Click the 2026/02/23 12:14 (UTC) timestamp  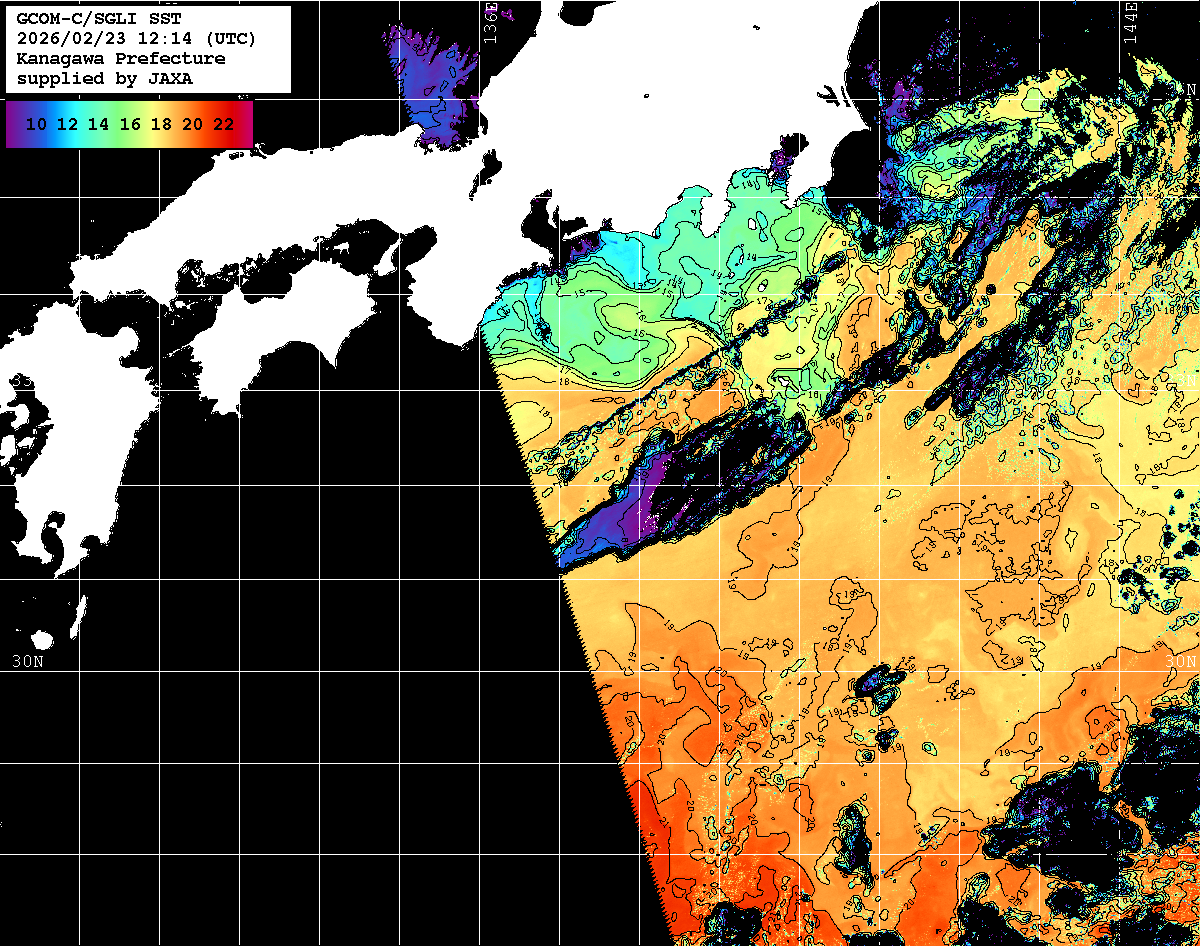(x=136, y=39)
